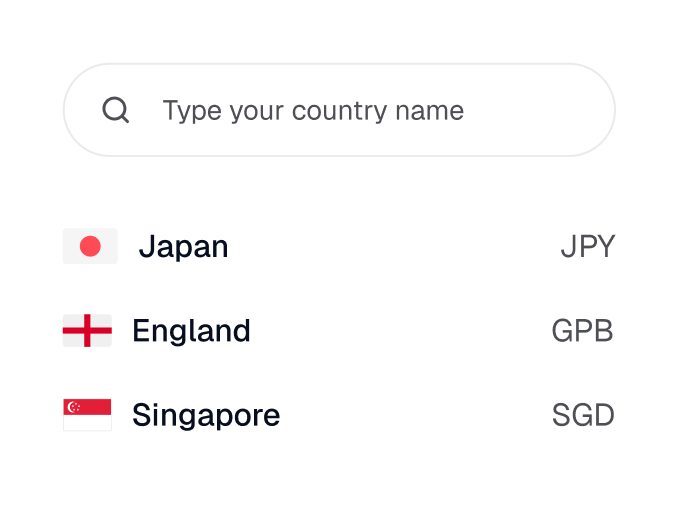Click the word 'England' label
The height and width of the screenshot is (512, 679).
[191, 330]
